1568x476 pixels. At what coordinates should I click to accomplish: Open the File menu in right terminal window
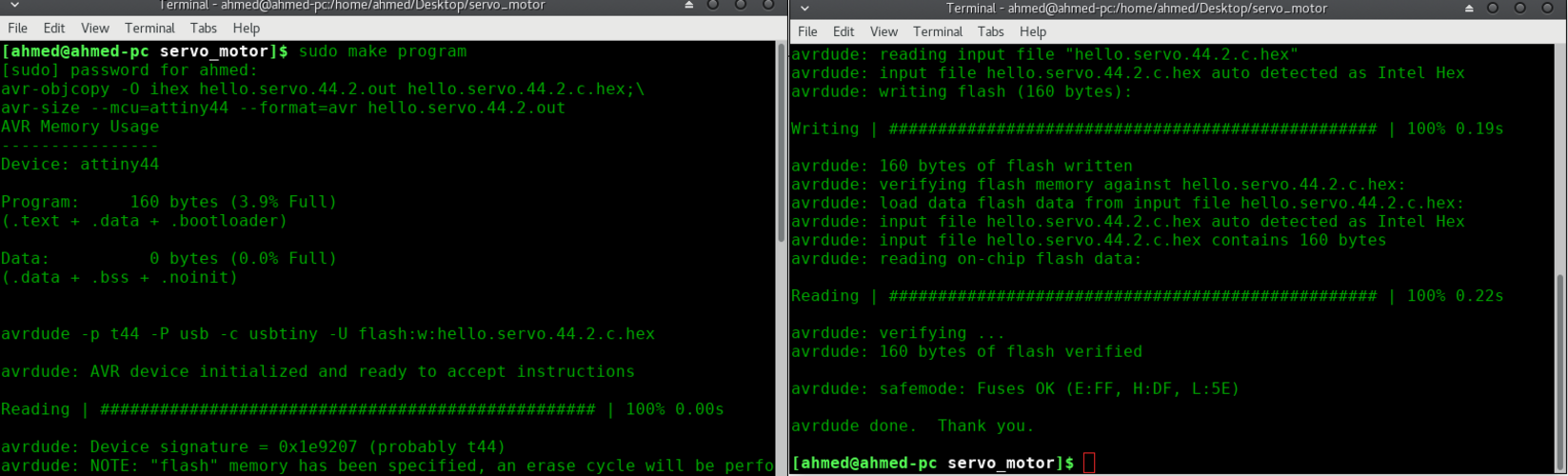[807, 31]
